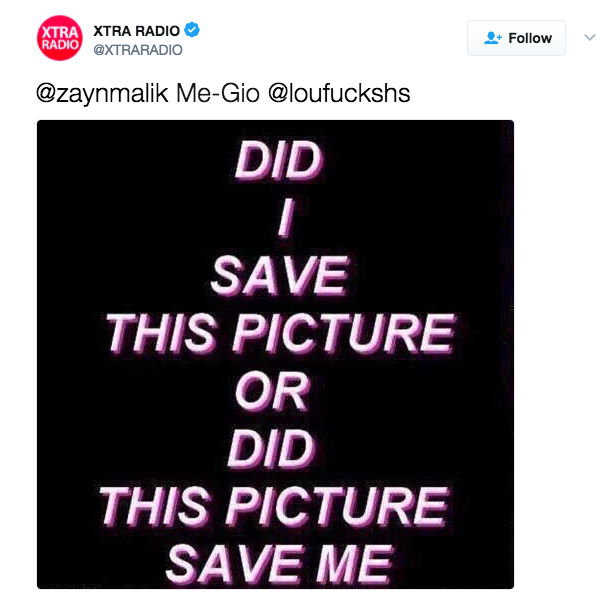Click the SAVE ME line in picture
This screenshot has height=599, width=597.
pyautogui.click(x=279, y=564)
